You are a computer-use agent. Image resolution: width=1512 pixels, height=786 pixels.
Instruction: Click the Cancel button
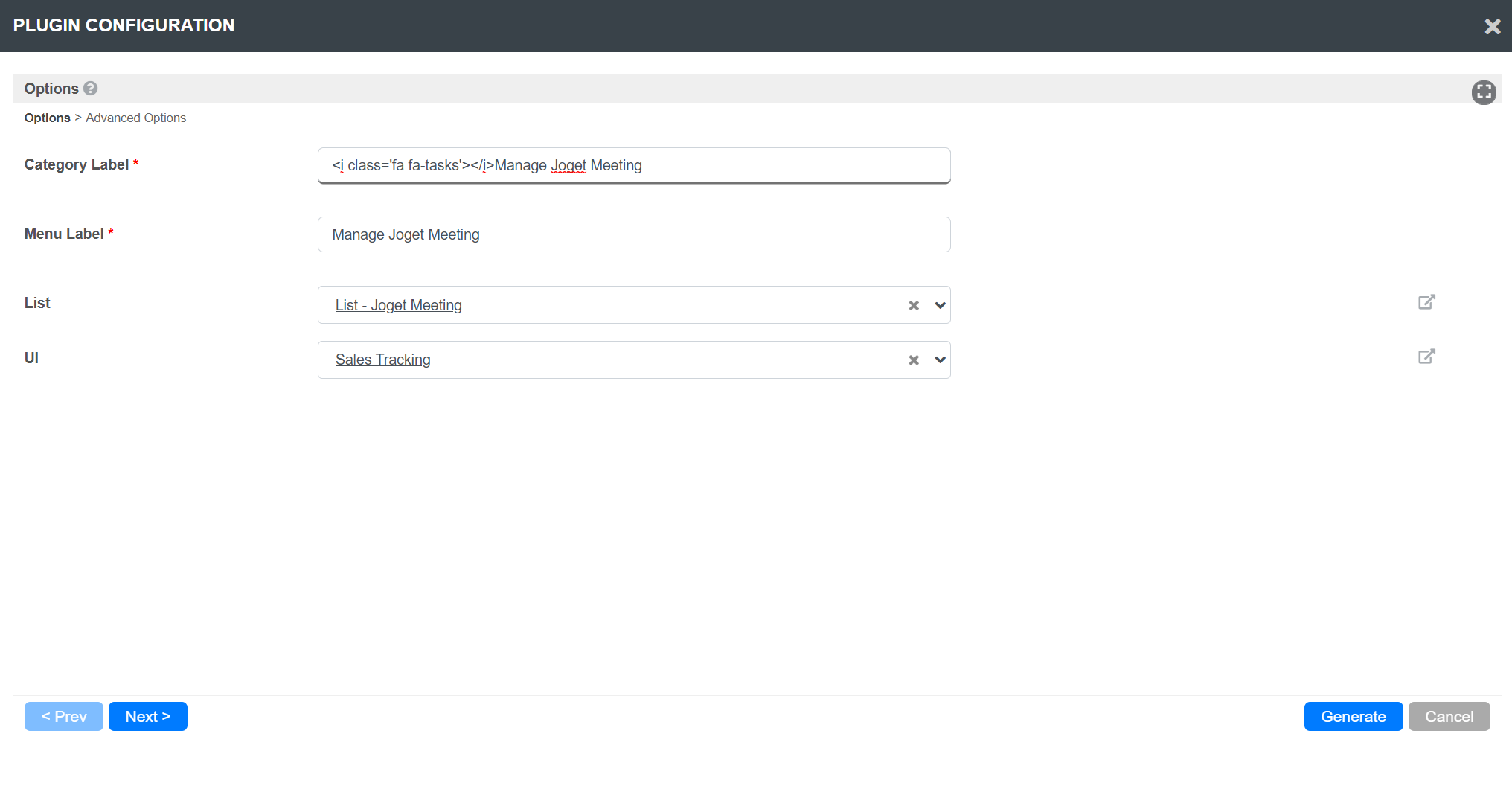tap(1449, 717)
